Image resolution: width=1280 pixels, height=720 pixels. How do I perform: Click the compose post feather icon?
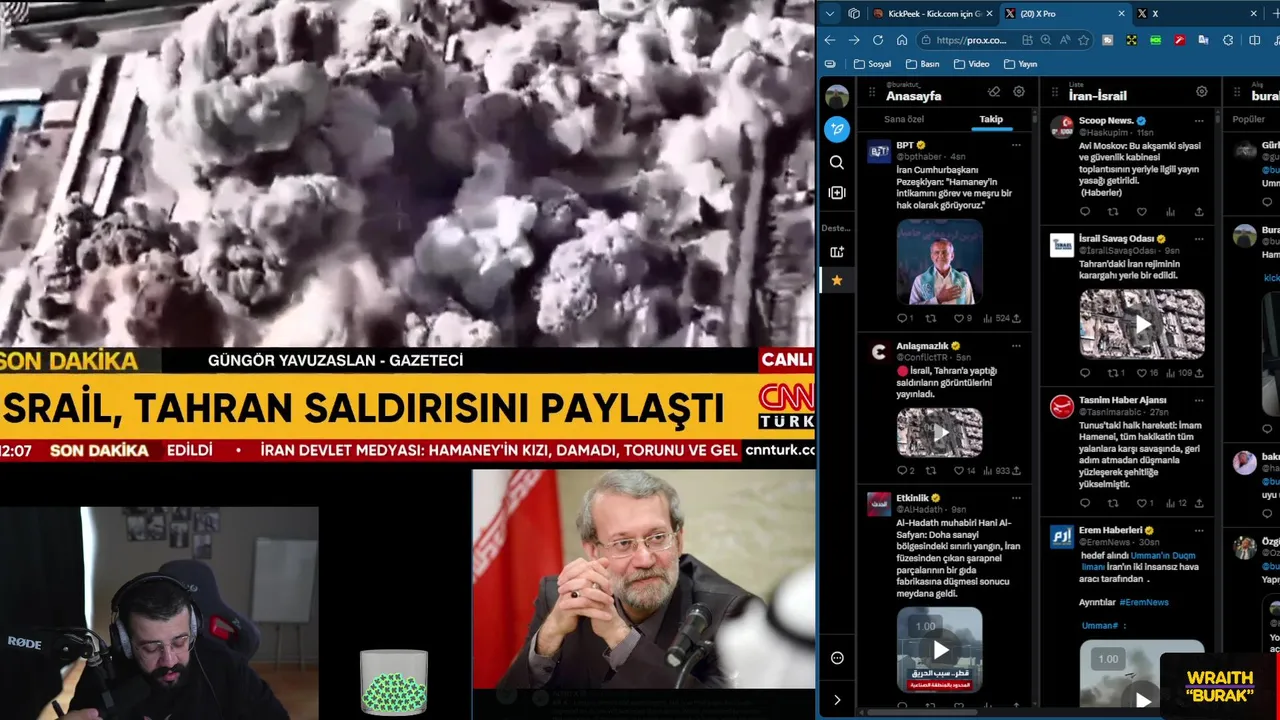[837, 129]
